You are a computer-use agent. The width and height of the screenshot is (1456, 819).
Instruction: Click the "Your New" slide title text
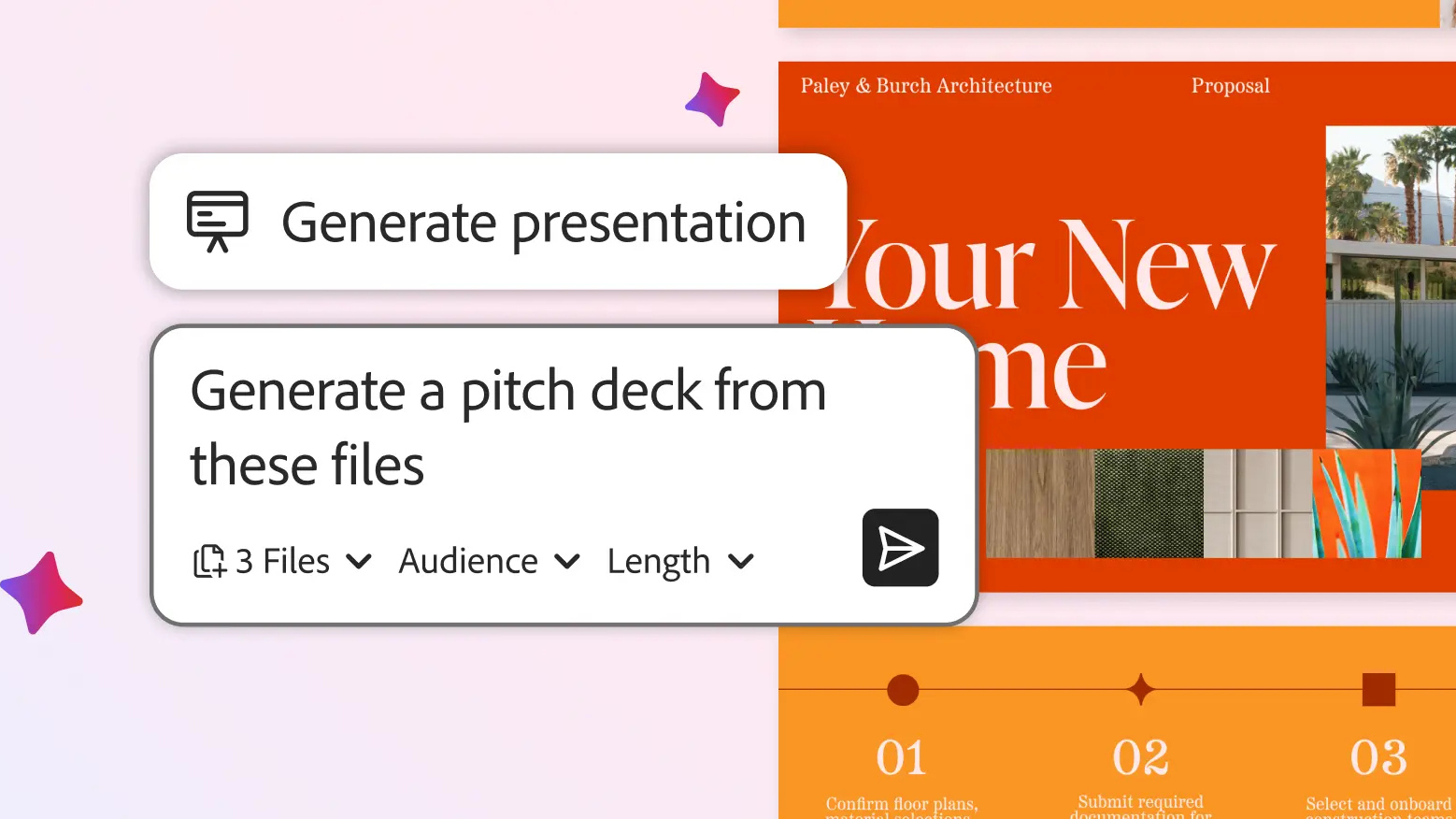(1056, 266)
